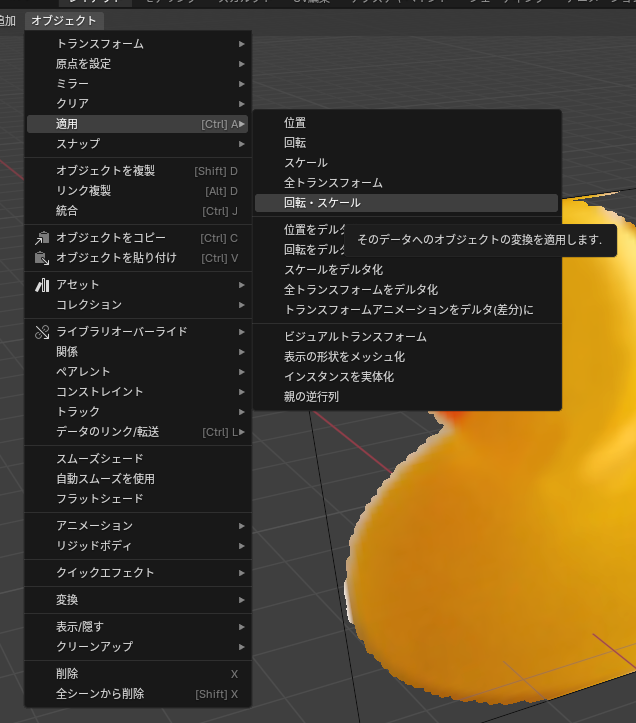Choose 全トランスフォームをデルタ化
The width and height of the screenshot is (636, 723).
click(406, 290)
